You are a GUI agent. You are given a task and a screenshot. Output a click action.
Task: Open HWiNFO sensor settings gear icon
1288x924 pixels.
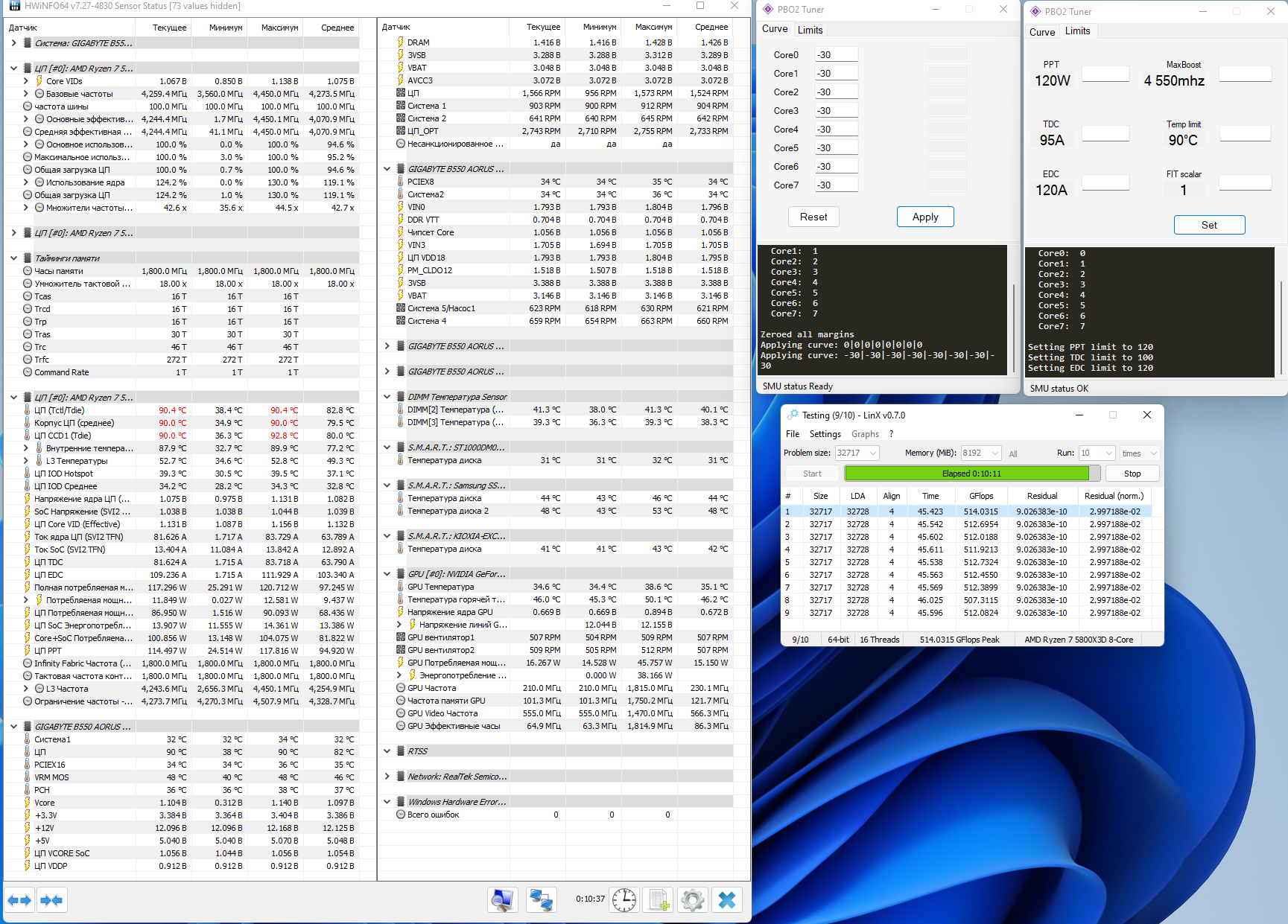(x=692, y=900)
